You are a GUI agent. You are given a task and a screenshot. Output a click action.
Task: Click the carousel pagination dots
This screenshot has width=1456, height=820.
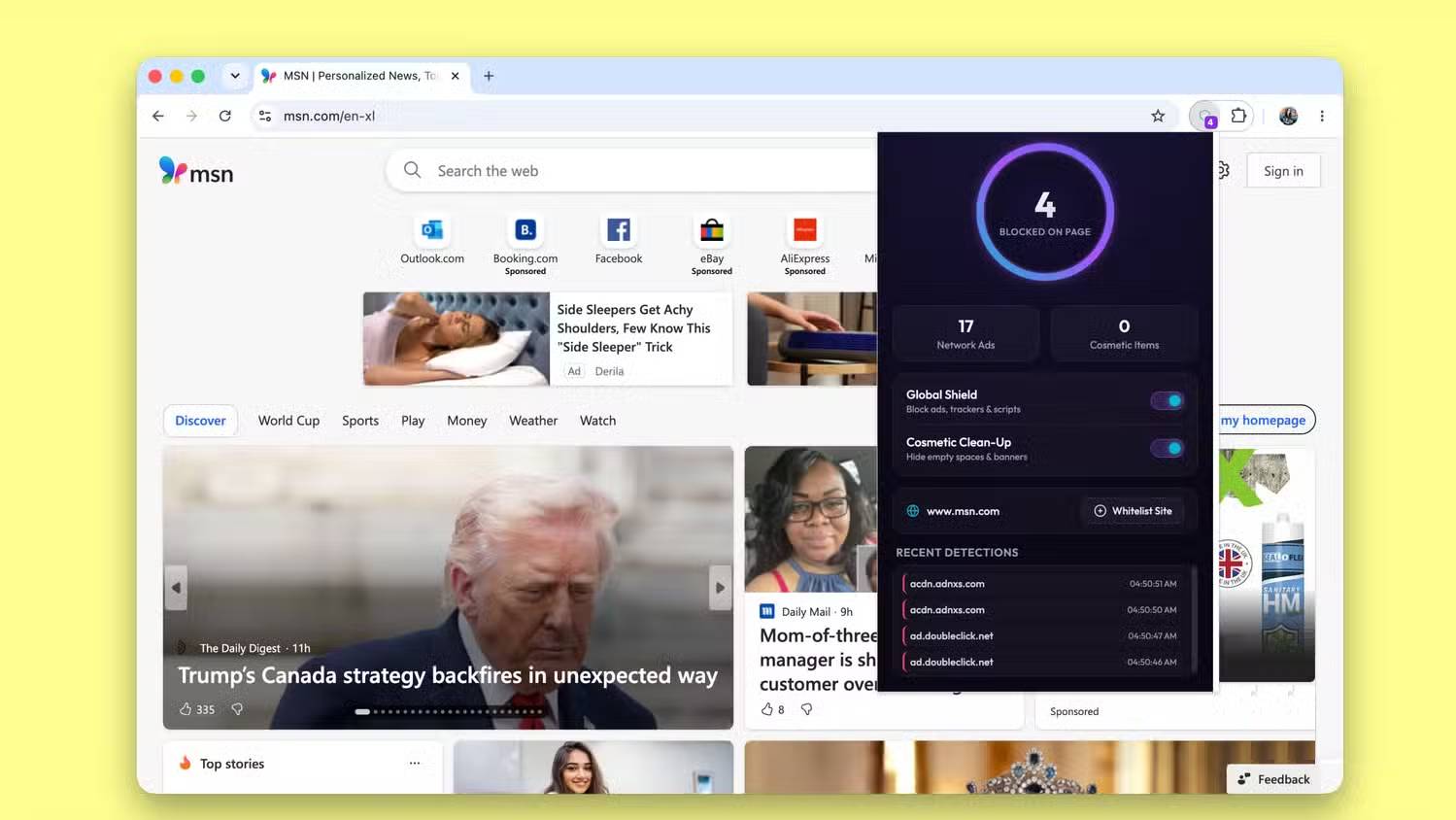click(448, 711)
